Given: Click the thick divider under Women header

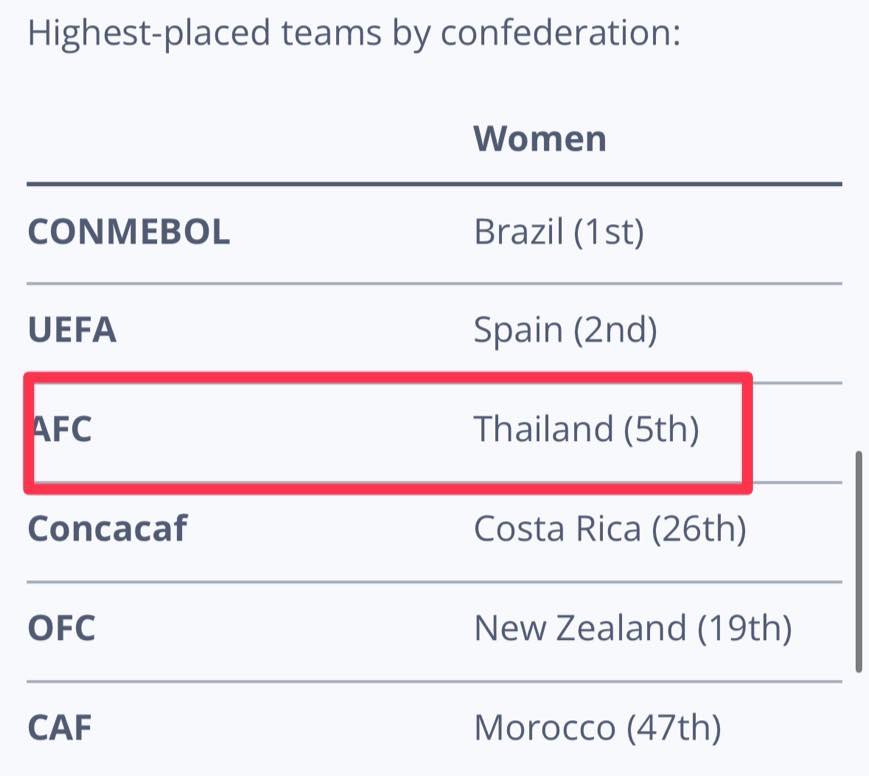Looking at the screenshot, I should pyautogui.click(x=434, y=184).
